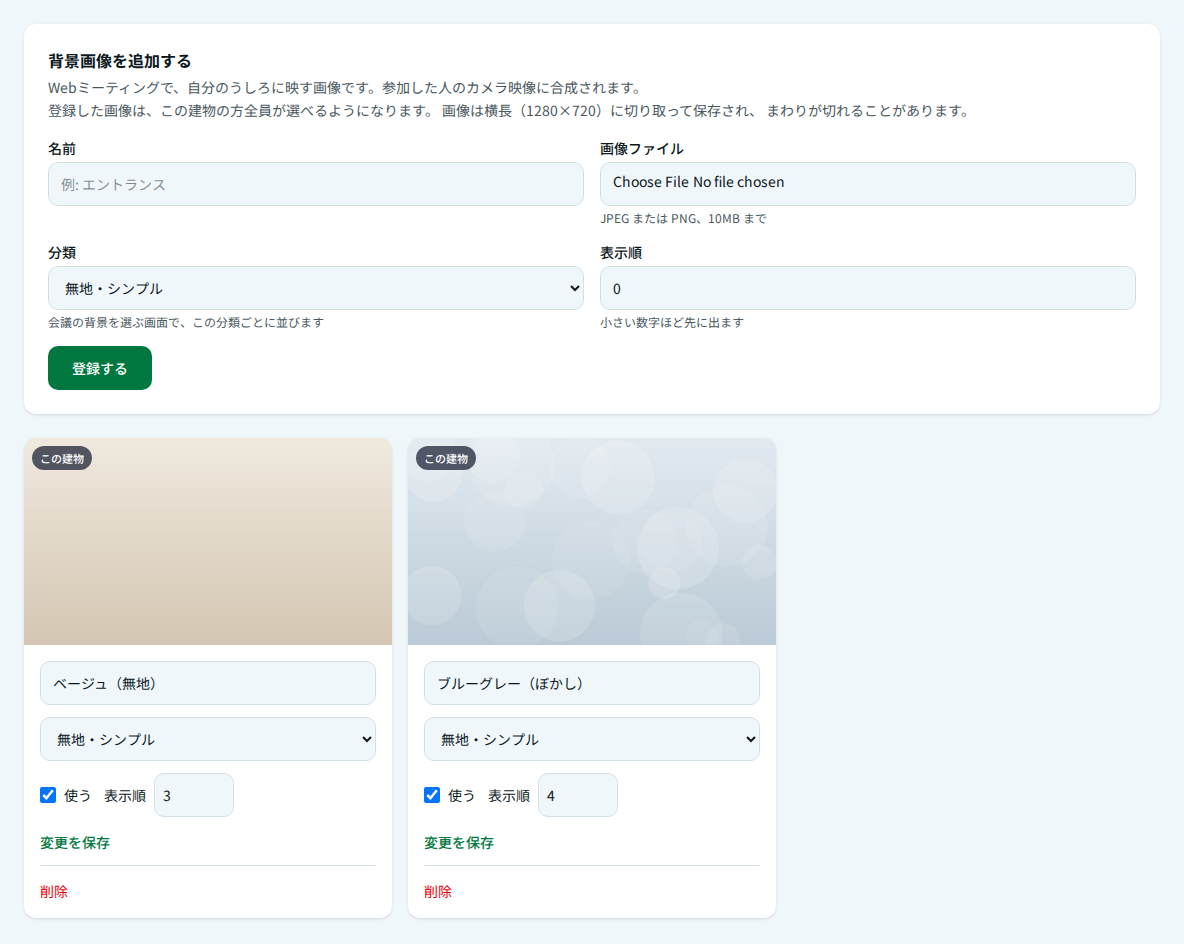Click the ベージュ（無地） name field
1184x944 pixels.
(x=208, y=683)
